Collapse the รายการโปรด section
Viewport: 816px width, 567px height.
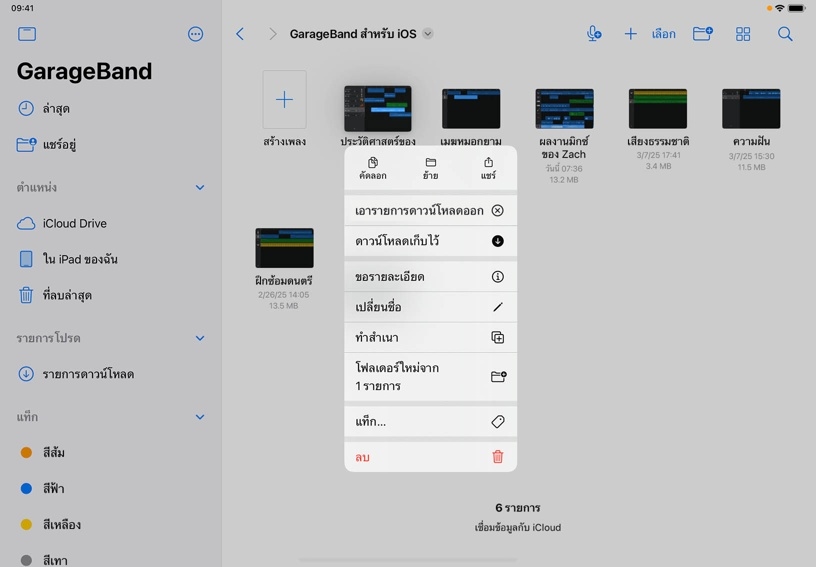click(x=199, y=338)
